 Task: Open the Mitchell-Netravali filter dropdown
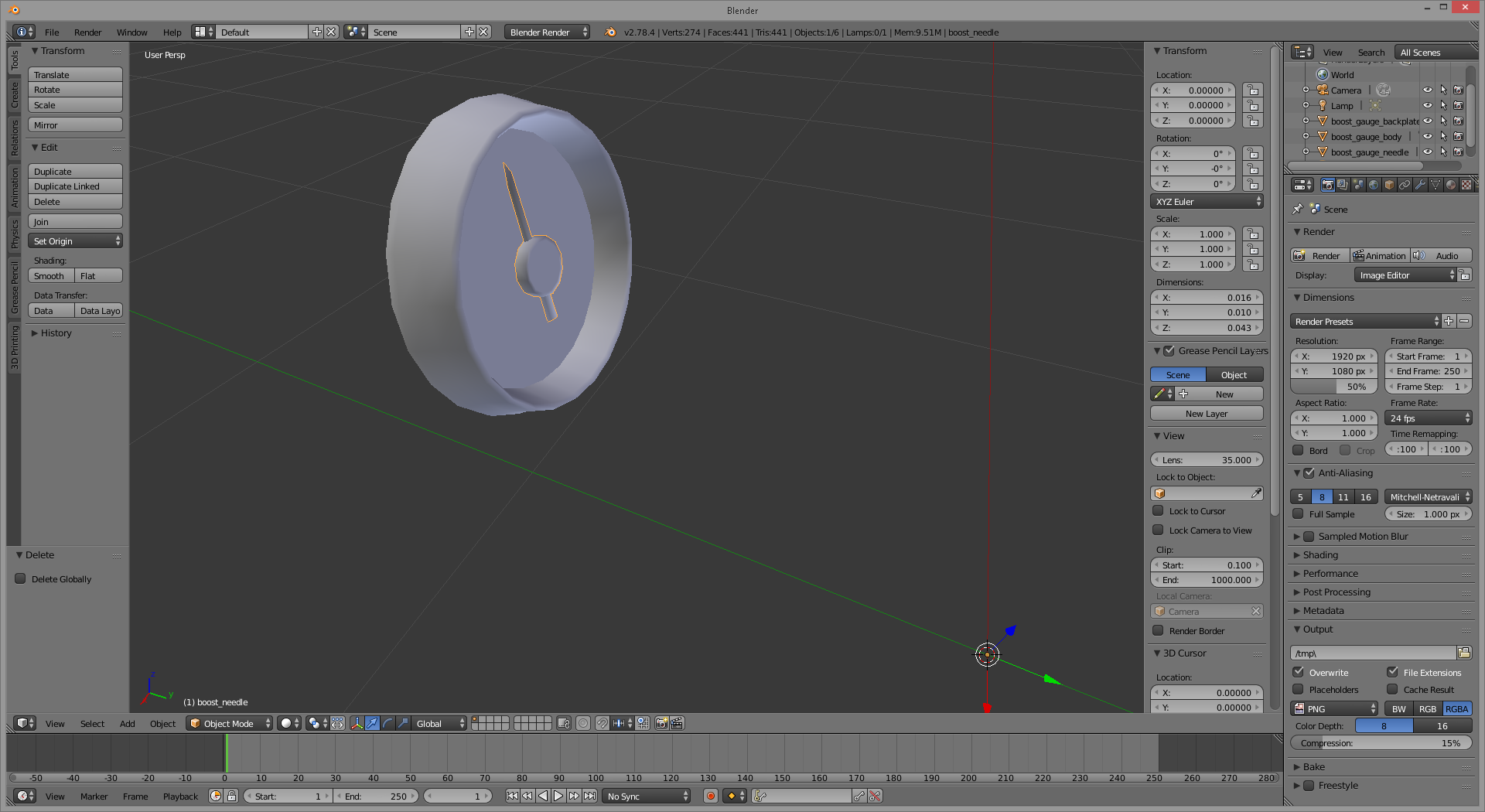(1428, 496)
